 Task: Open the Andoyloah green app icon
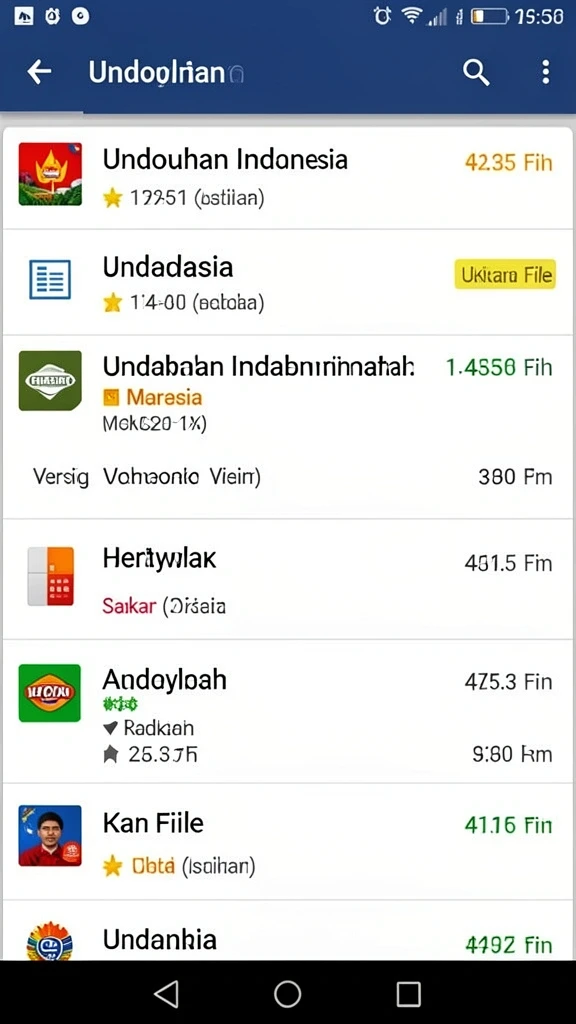pyautogui.click(x=50, y=693)
